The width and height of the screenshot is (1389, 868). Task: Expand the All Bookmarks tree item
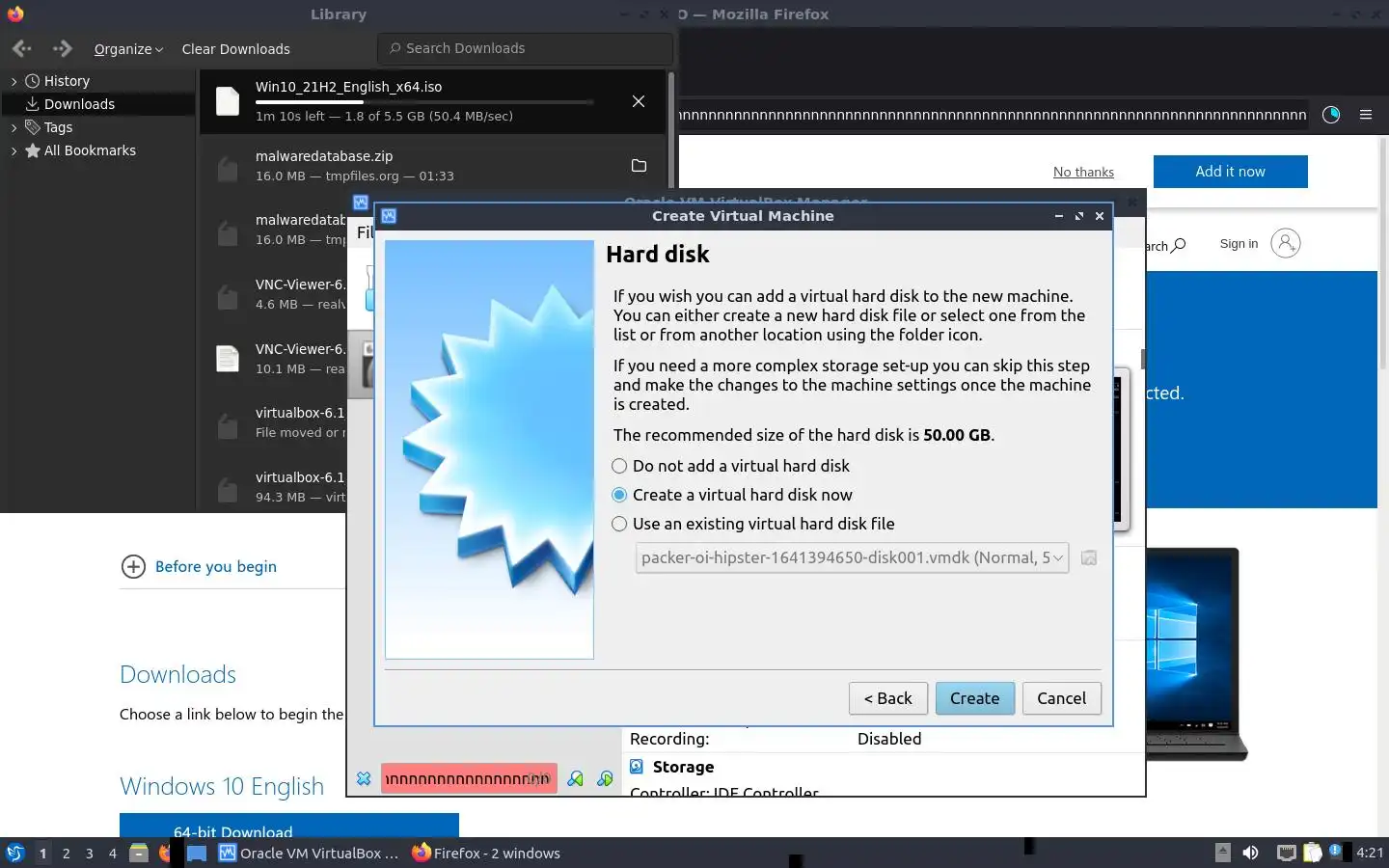click(x=14, y=150)
